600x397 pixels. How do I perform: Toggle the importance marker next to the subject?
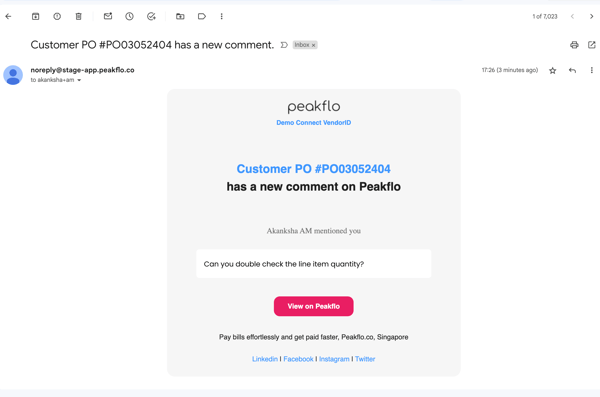[x=284, y=45]
